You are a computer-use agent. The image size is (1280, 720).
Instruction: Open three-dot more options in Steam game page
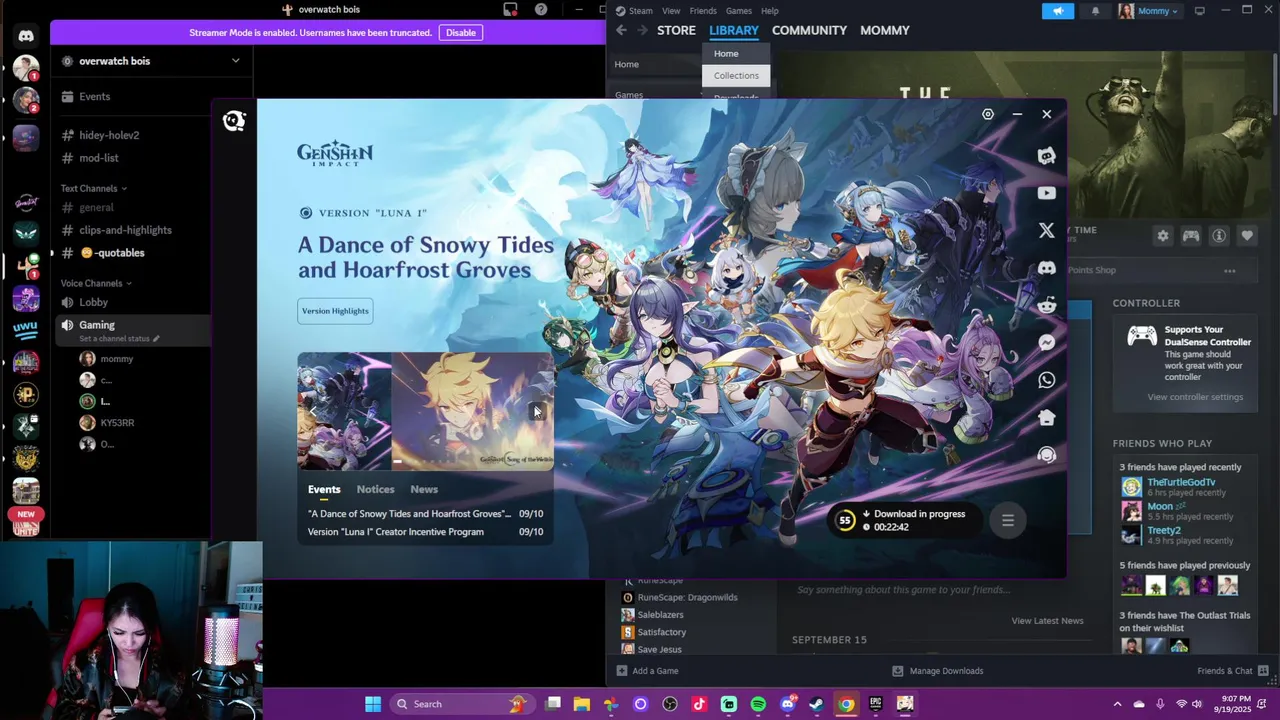(x=1230, y=270)
